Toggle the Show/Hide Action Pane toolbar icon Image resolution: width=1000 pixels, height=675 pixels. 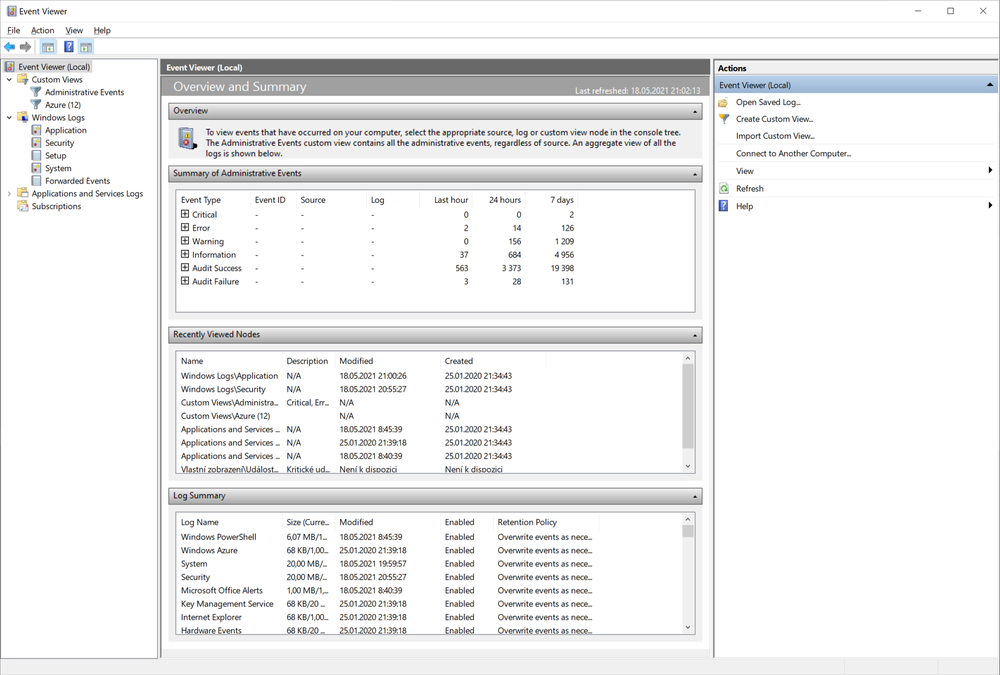point(85,46)
